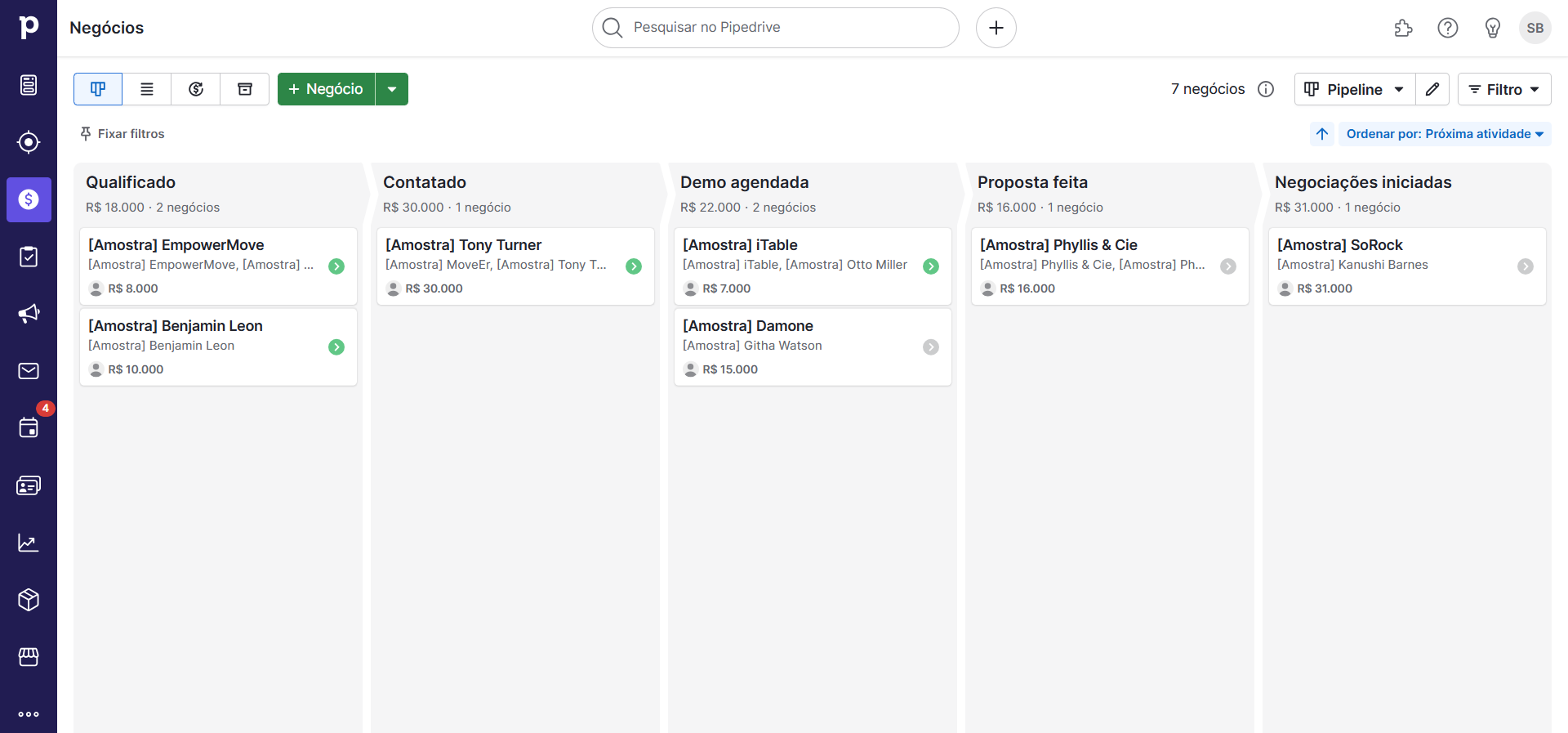1568x733 pixels.
Task: Click the quick add plus button
Action: point(996,28)
